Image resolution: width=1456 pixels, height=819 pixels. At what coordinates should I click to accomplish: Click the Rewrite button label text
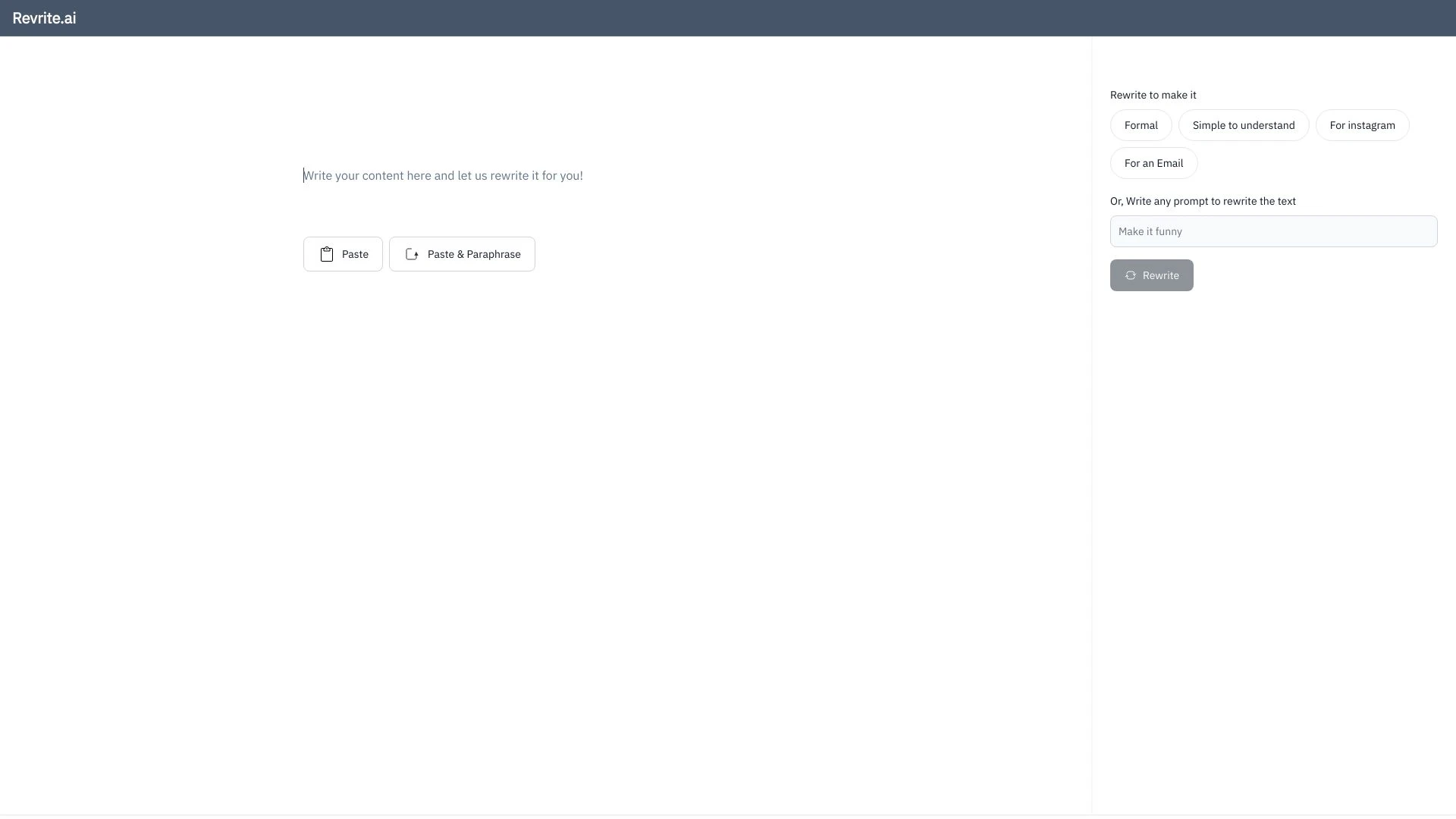pyautogui.click(x=1161, y=275)
